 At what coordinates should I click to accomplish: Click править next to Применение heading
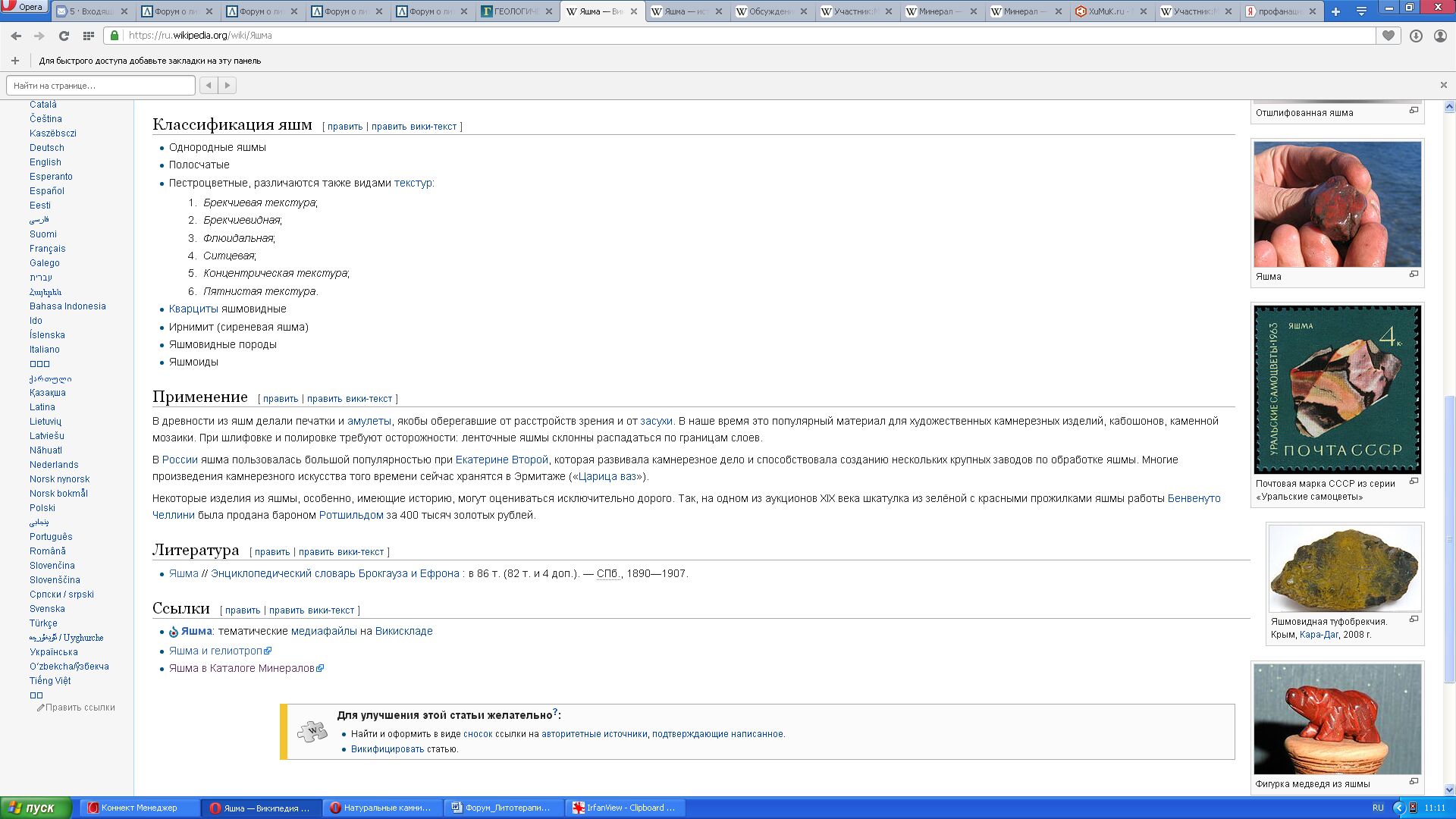(281, 399)
